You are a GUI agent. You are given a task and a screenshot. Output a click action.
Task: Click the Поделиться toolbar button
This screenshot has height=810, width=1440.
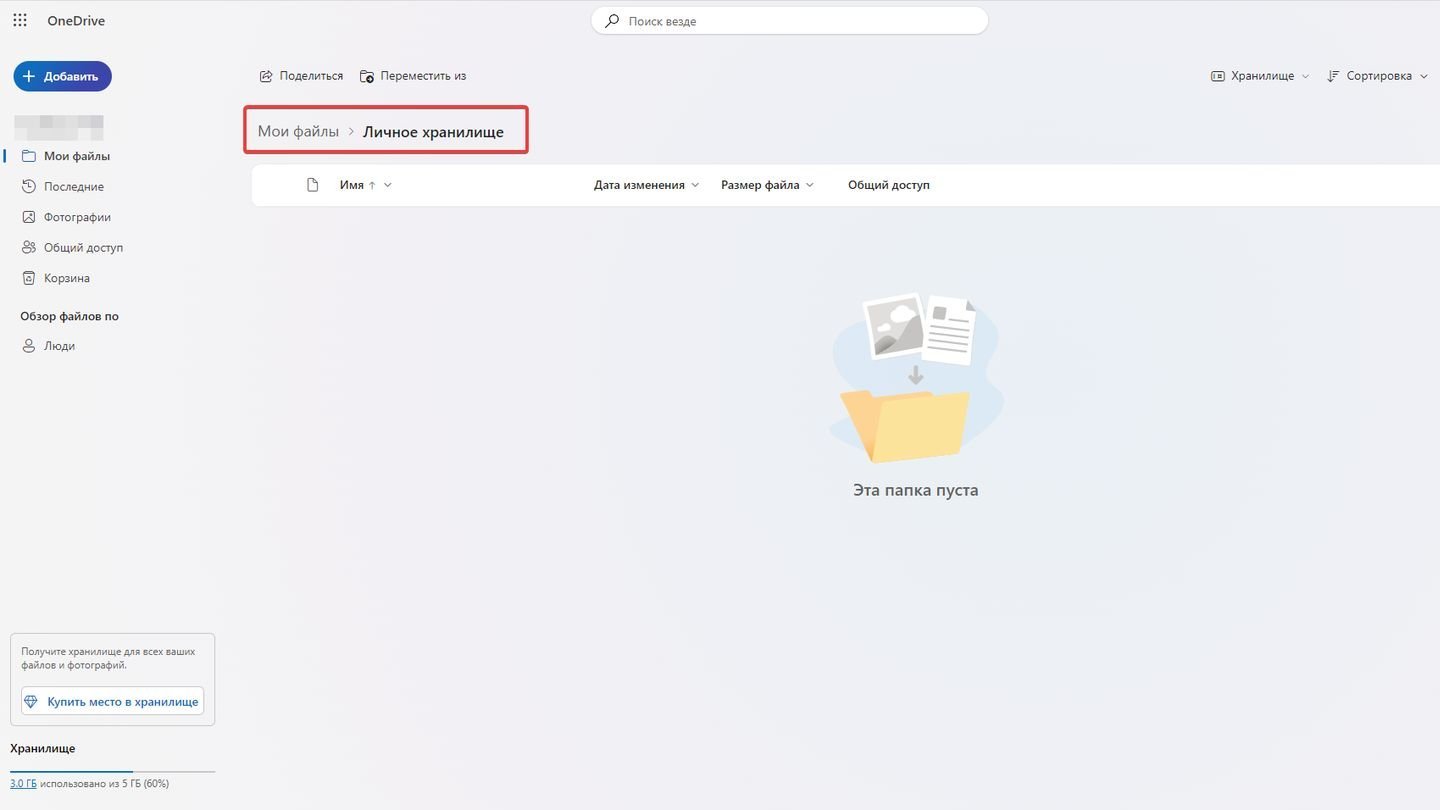coord(301,76)
